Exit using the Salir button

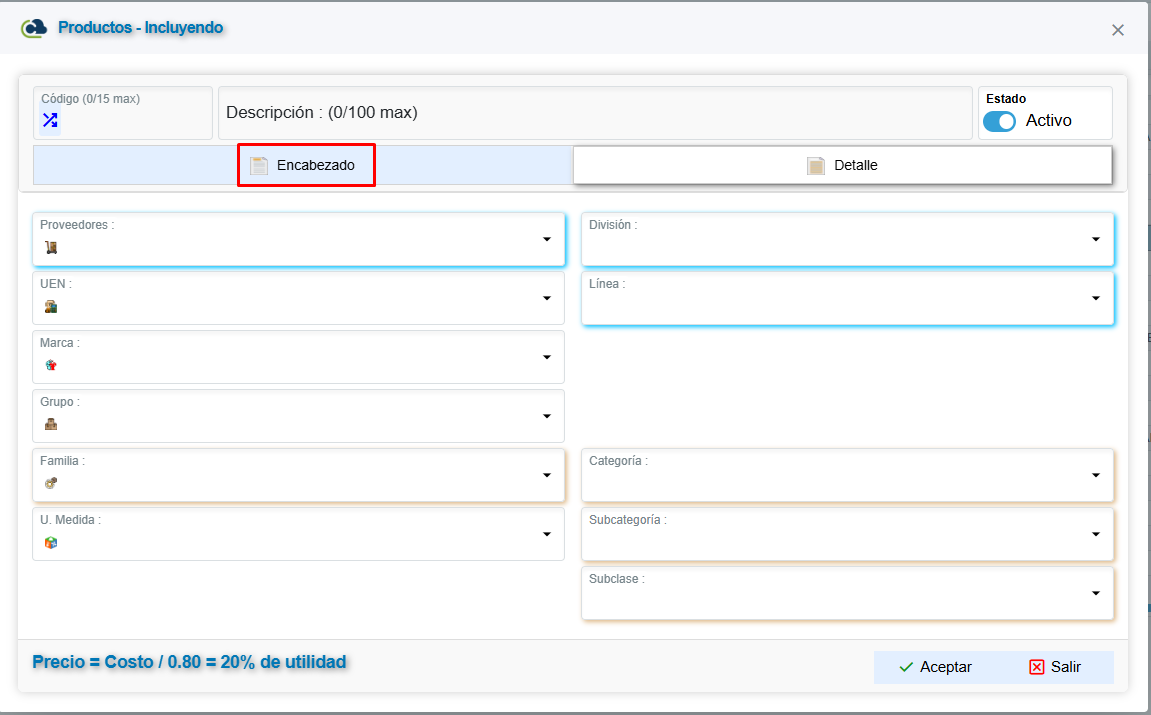click(1055, 667)
